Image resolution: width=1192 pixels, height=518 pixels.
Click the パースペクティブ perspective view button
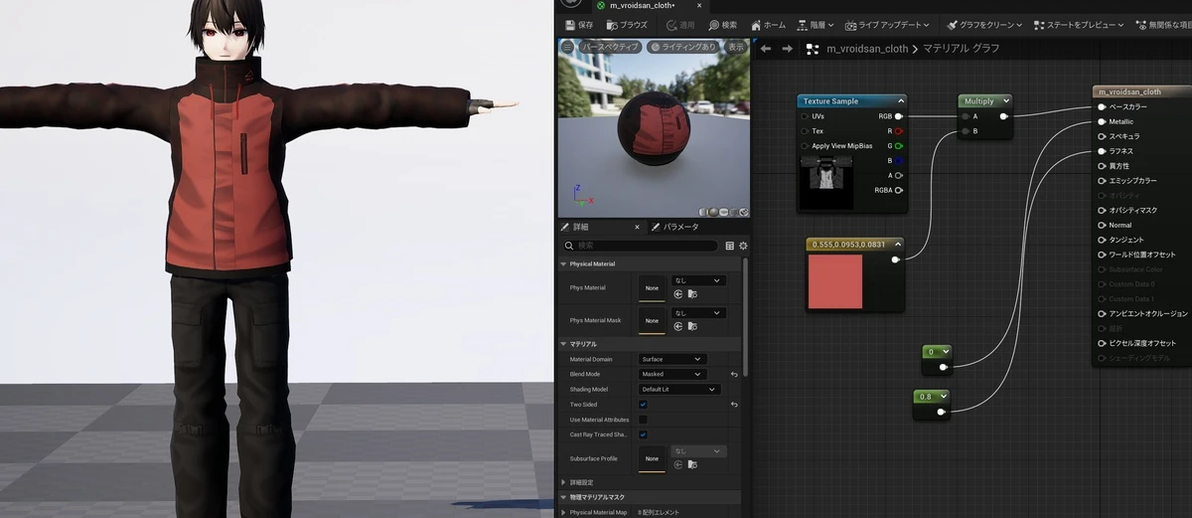coord(609,47)
